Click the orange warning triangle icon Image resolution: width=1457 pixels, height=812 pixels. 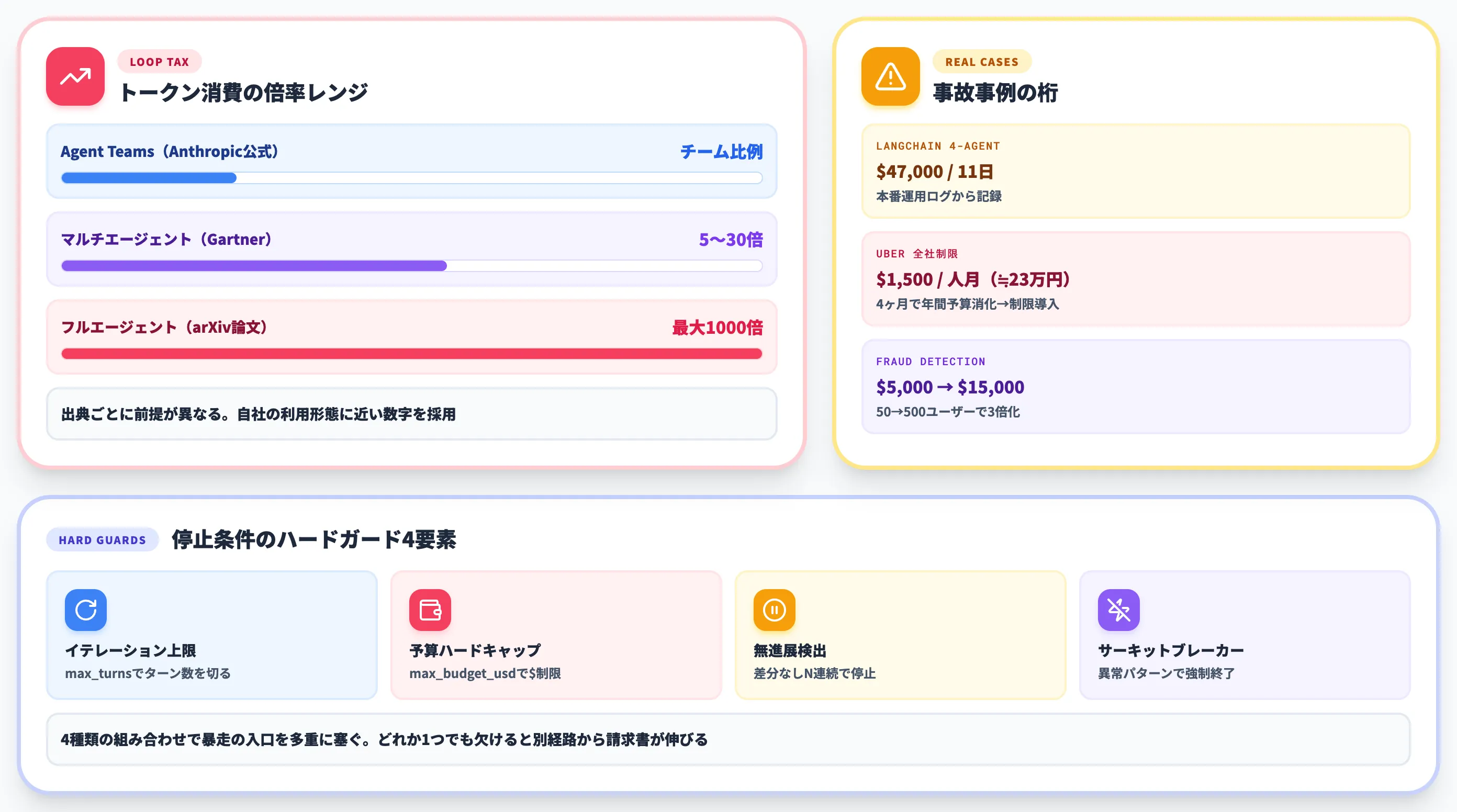pos(890,76)
